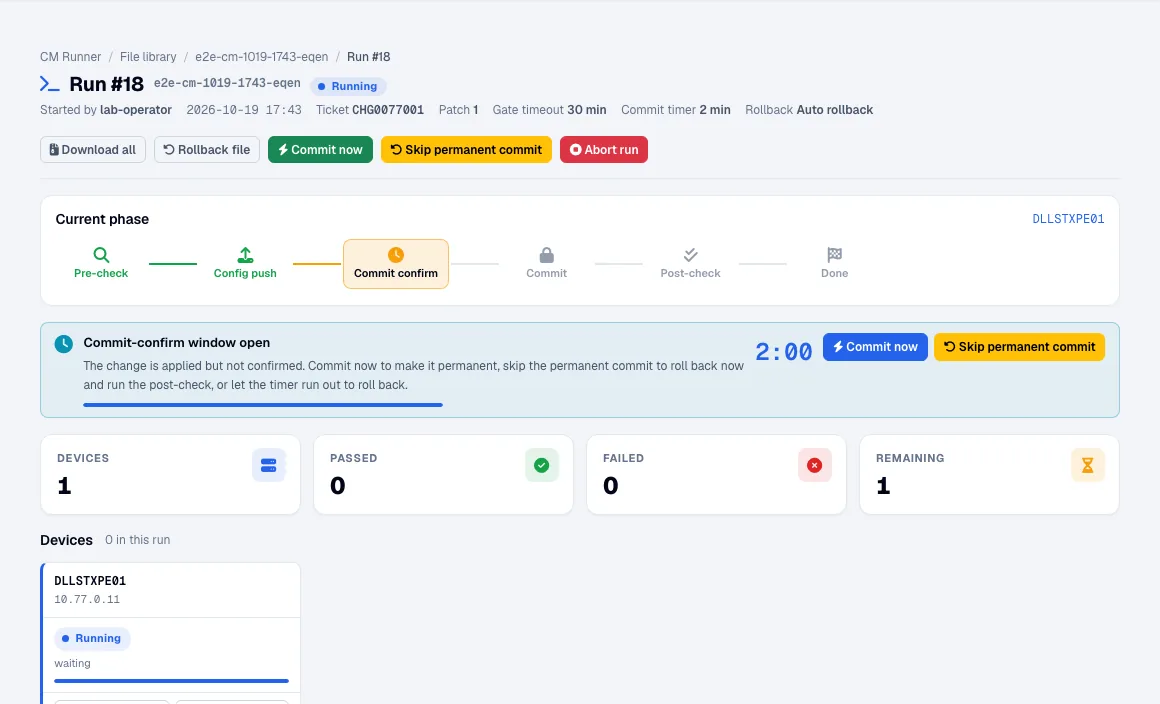This screenshot has width=1160, height=704.
Task: Click the DLLSTXPE01 device card title
Action: pyautogui.click(x=90, y=581)
